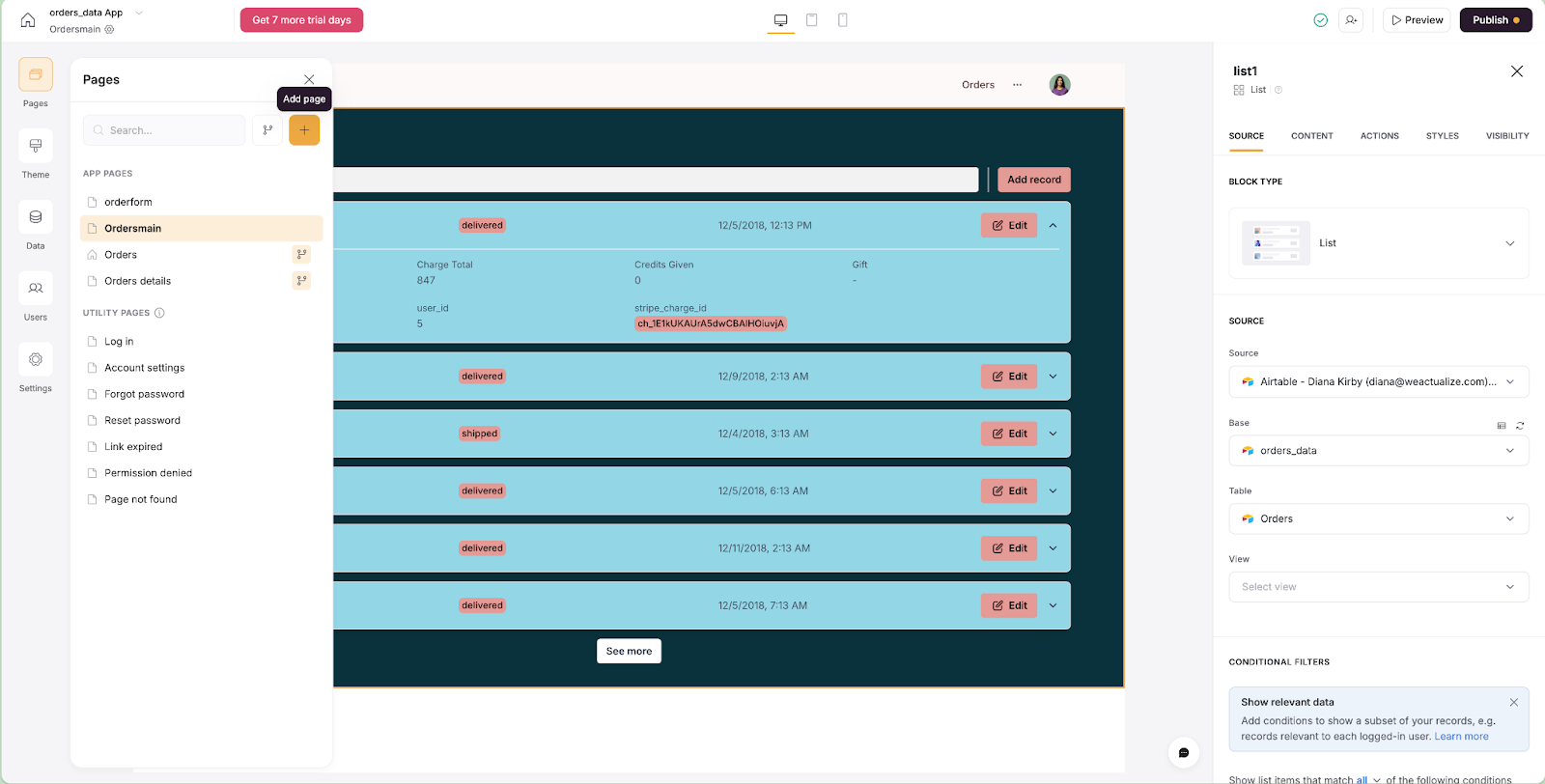Click the Add record button
This screenshot has width=1545, height=784.
coord(1034,180)
